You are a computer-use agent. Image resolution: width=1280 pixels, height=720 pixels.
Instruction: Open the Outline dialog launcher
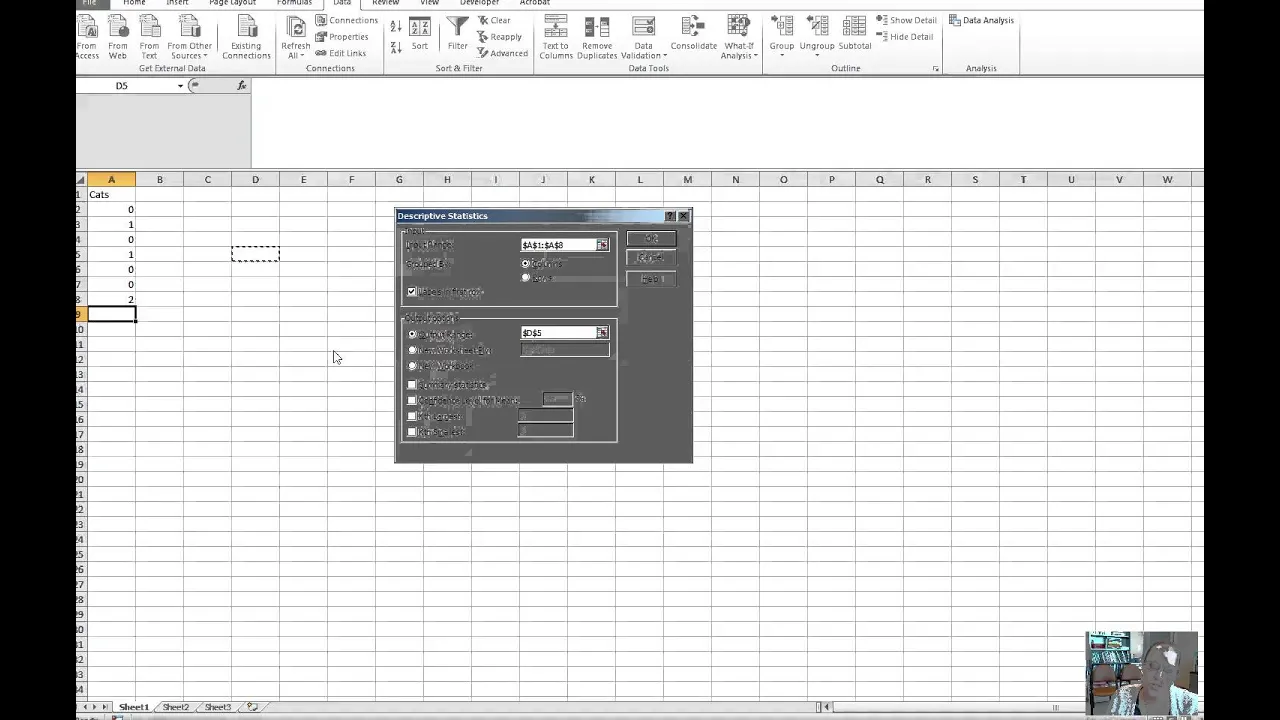936,69
